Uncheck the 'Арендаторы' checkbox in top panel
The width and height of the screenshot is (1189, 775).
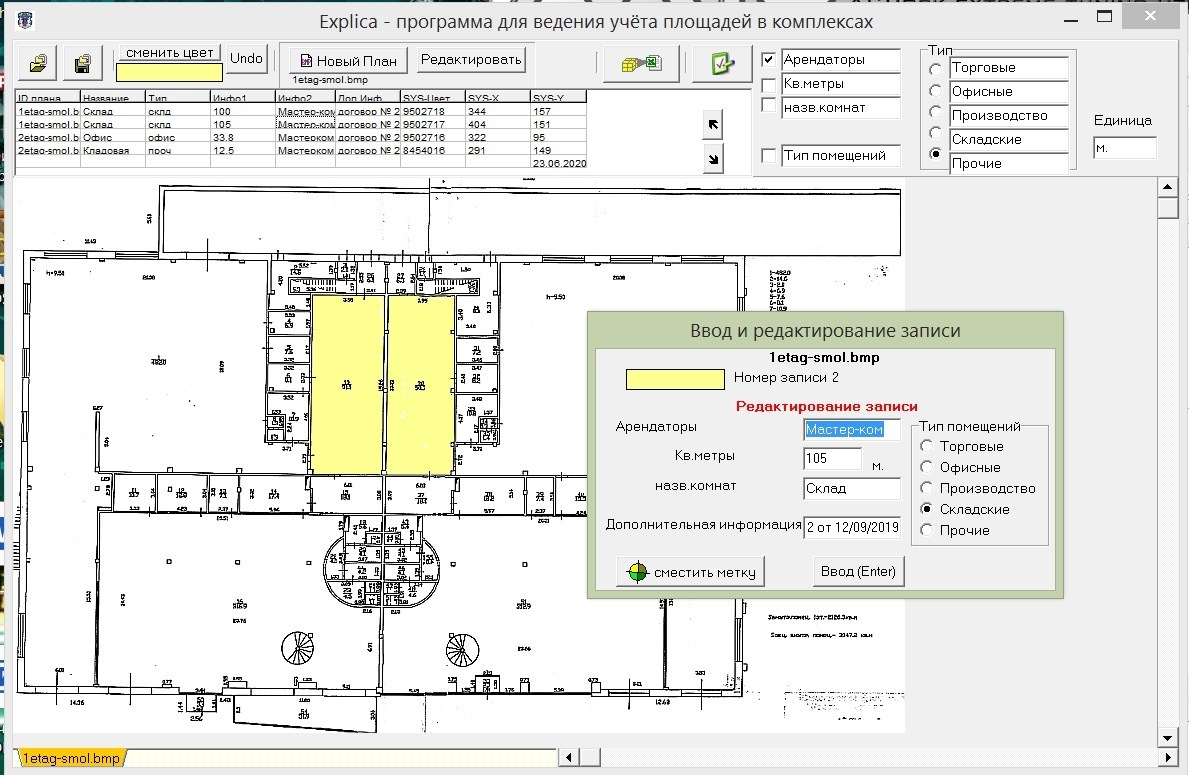tap(768, 60)
